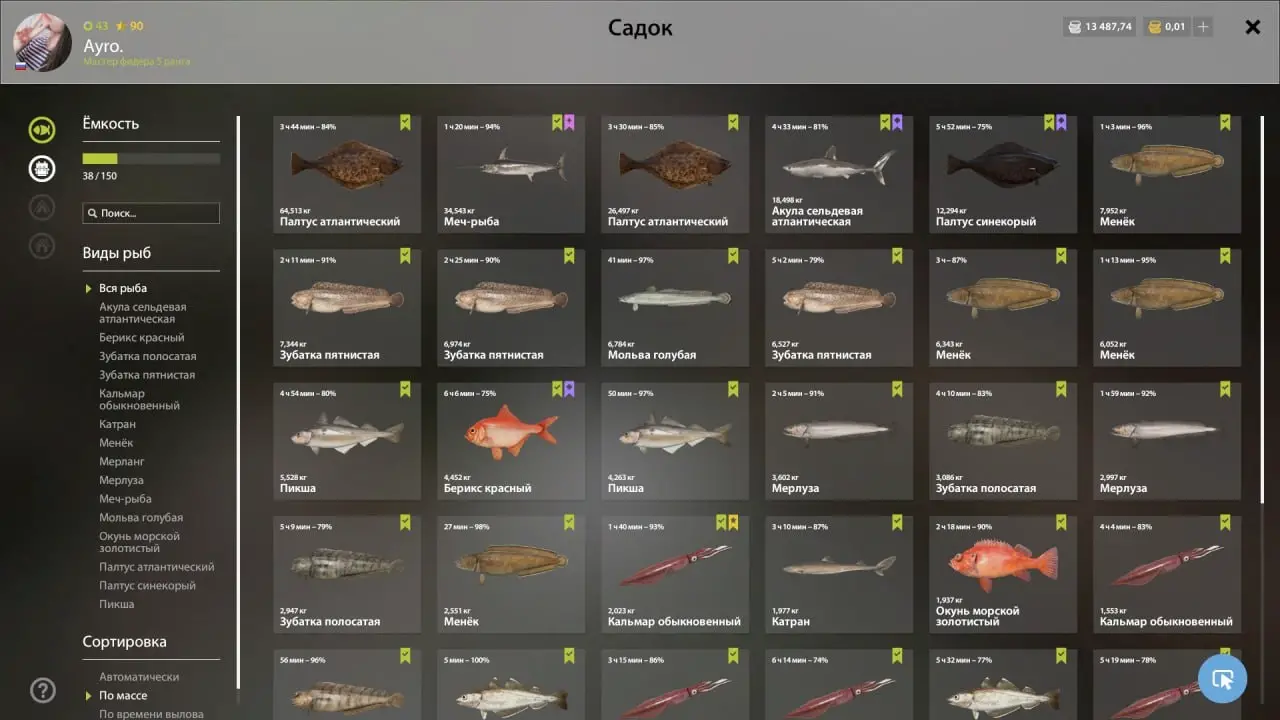Click the blue cursor button in corner
1280x720 pixels.
click(1222, 679)
